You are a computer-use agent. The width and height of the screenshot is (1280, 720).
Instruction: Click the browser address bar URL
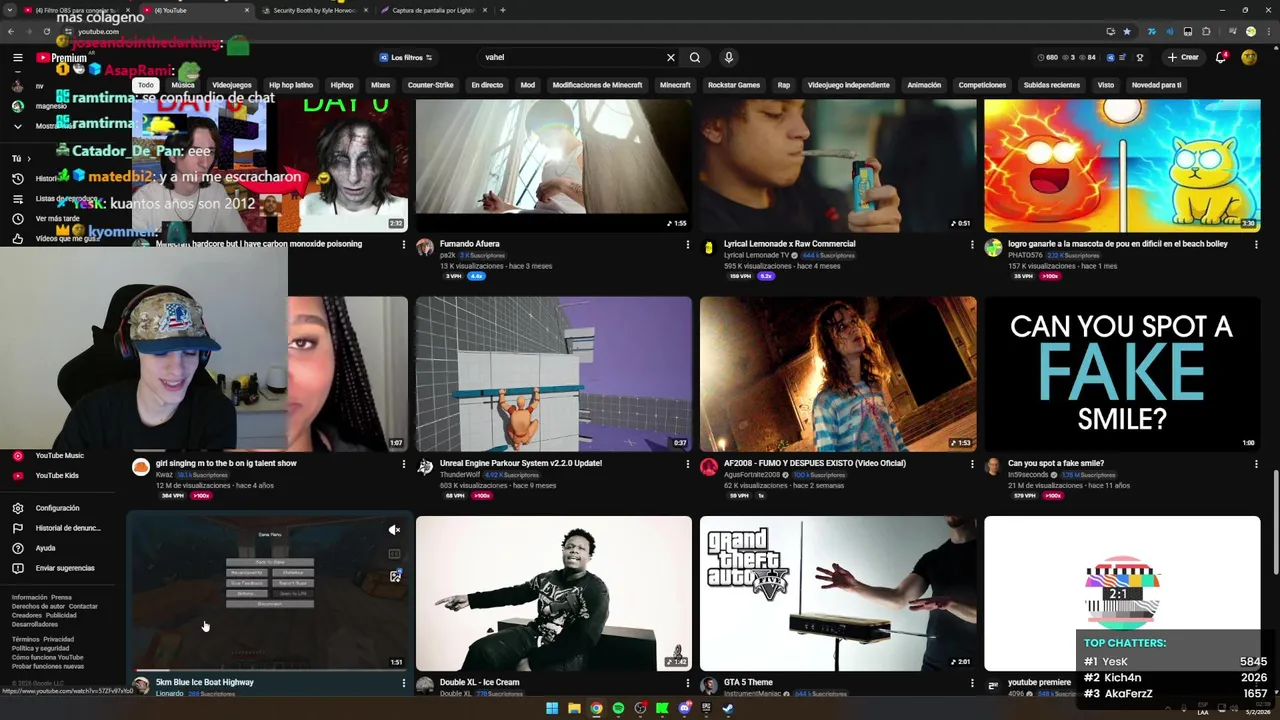[99, 31]
